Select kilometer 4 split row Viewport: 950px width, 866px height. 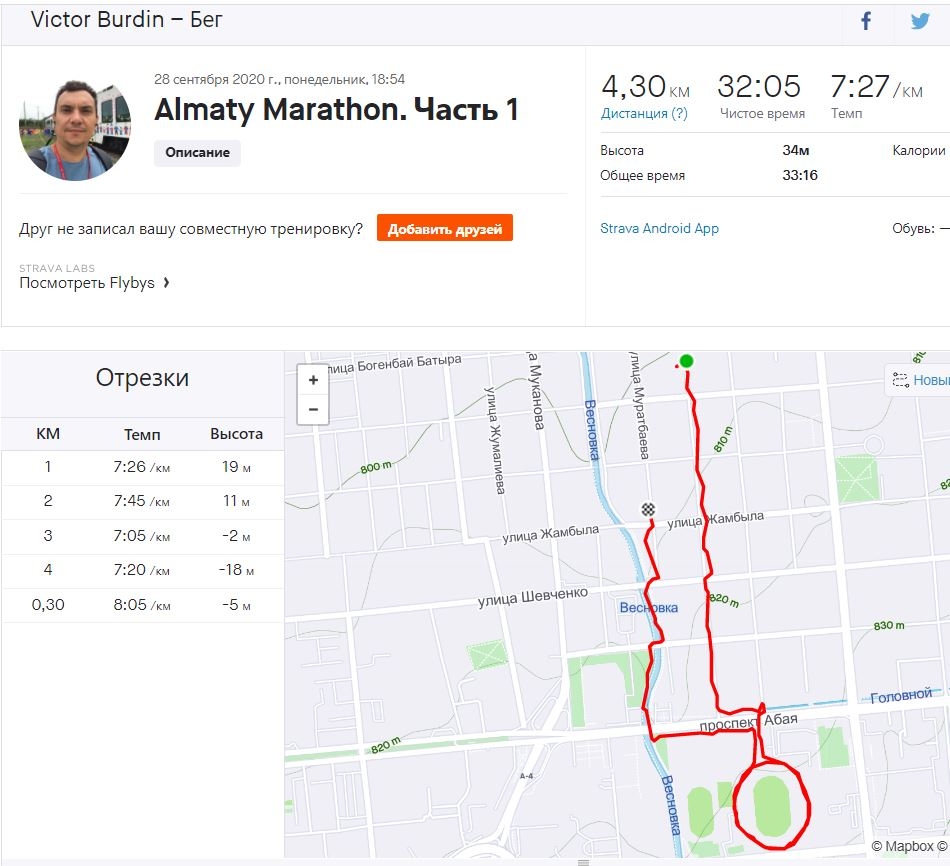click(x=143, y=571)
